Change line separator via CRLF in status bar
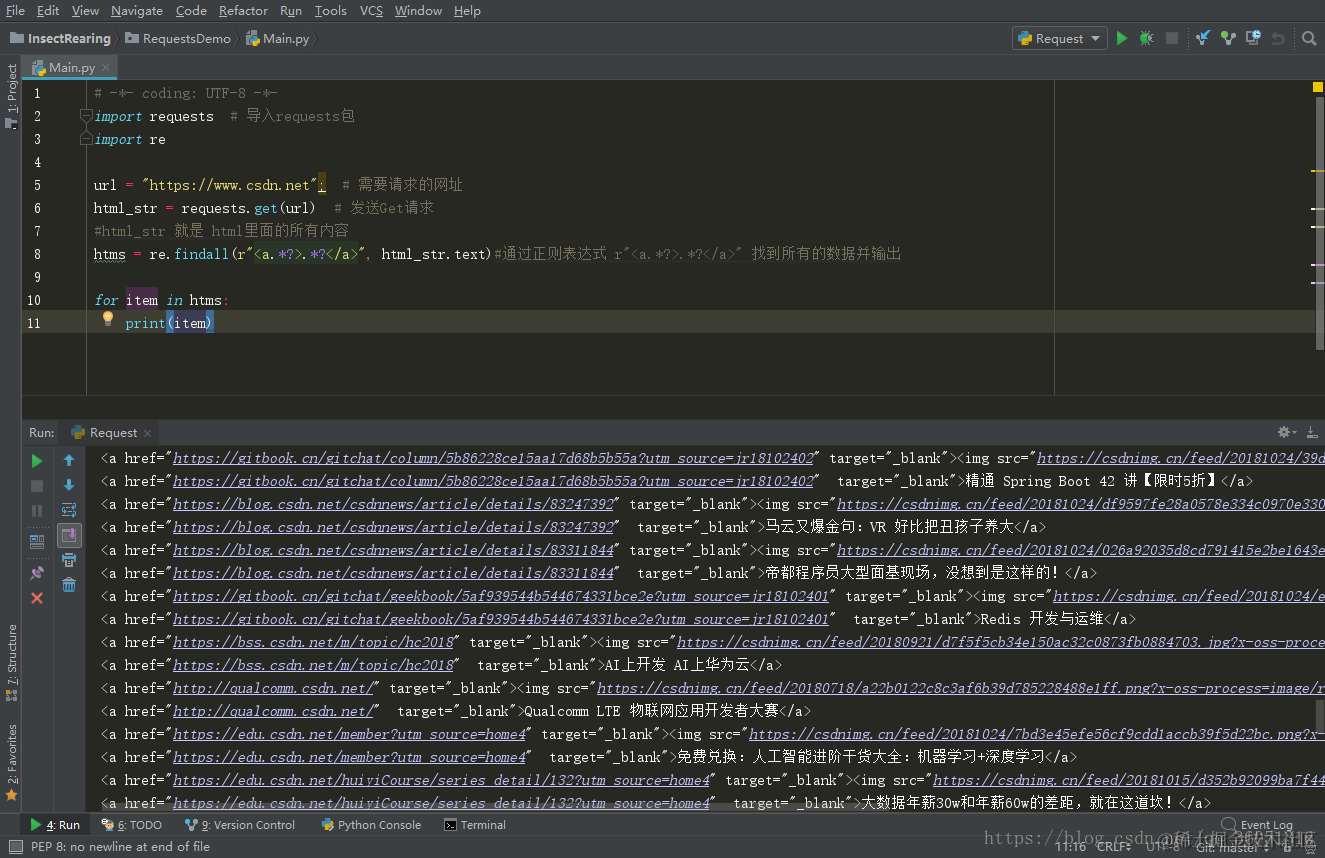Image resolution: width=1325 pixels, height=858 pixels. pyautogui.click(x=1113, y=847)
